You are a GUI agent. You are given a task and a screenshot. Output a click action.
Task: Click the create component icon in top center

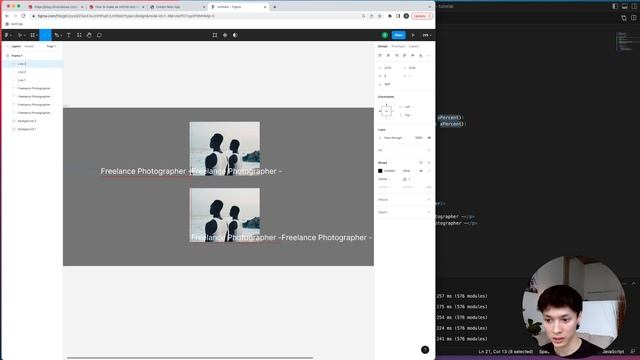point(225,35)
